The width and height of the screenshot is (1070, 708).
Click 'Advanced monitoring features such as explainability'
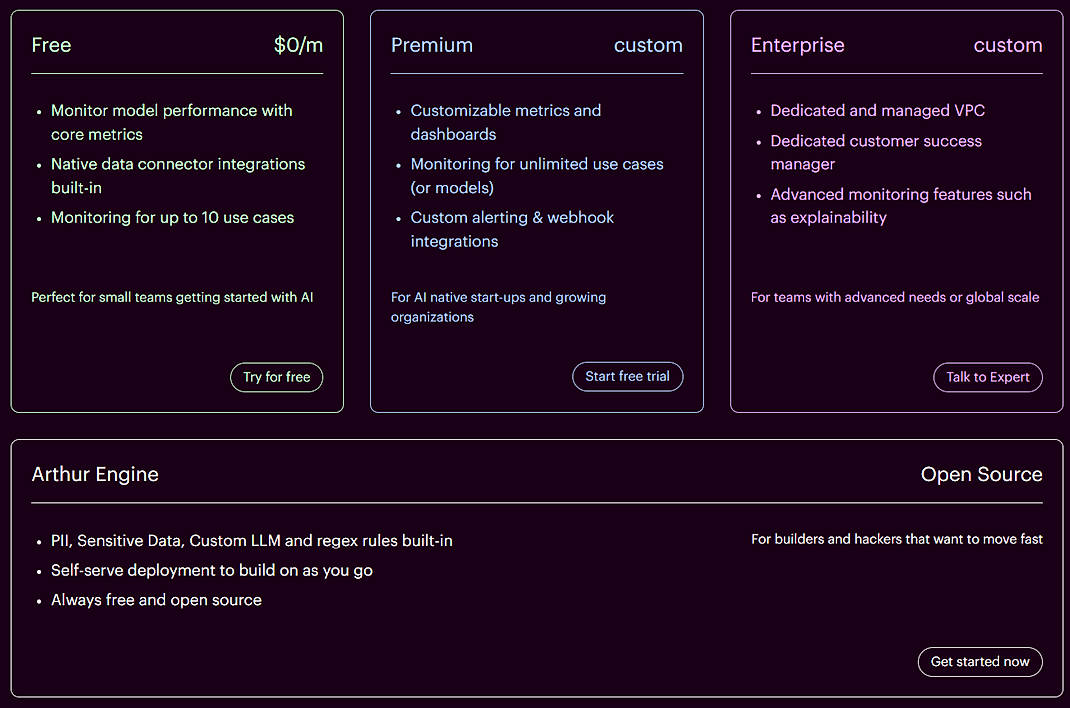click(901, 206)
